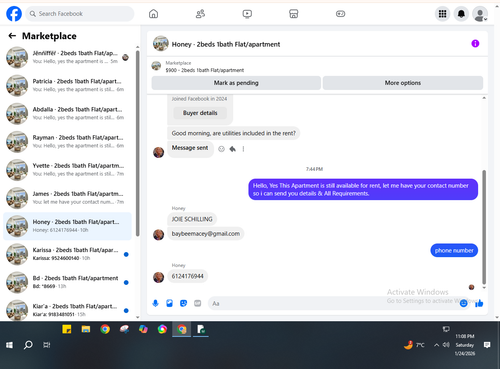
Task: Open Task View on the taskbar
Action: (x=47, y=345)
